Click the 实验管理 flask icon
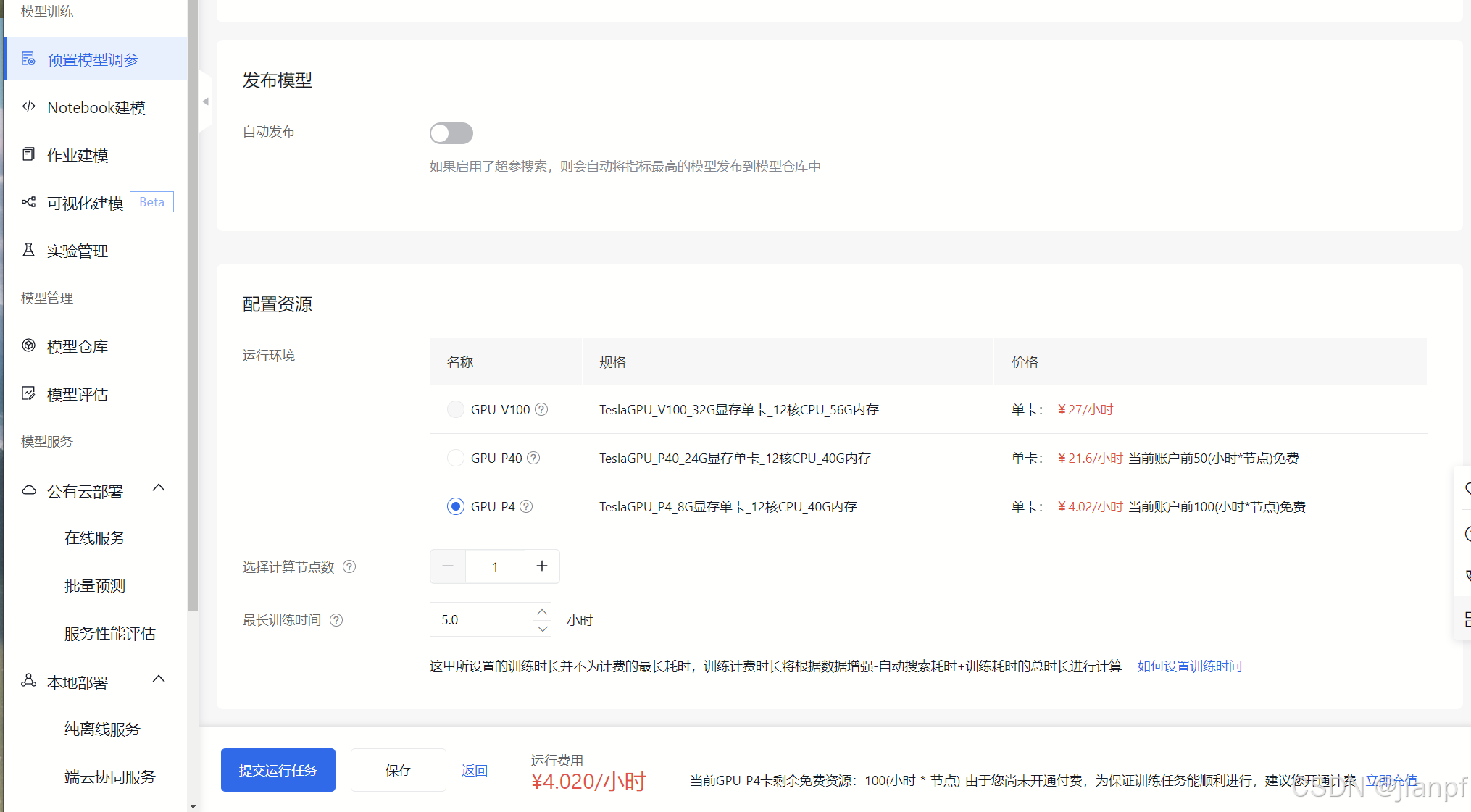The width and height of the screenshot is (1471, 812). 29,250
